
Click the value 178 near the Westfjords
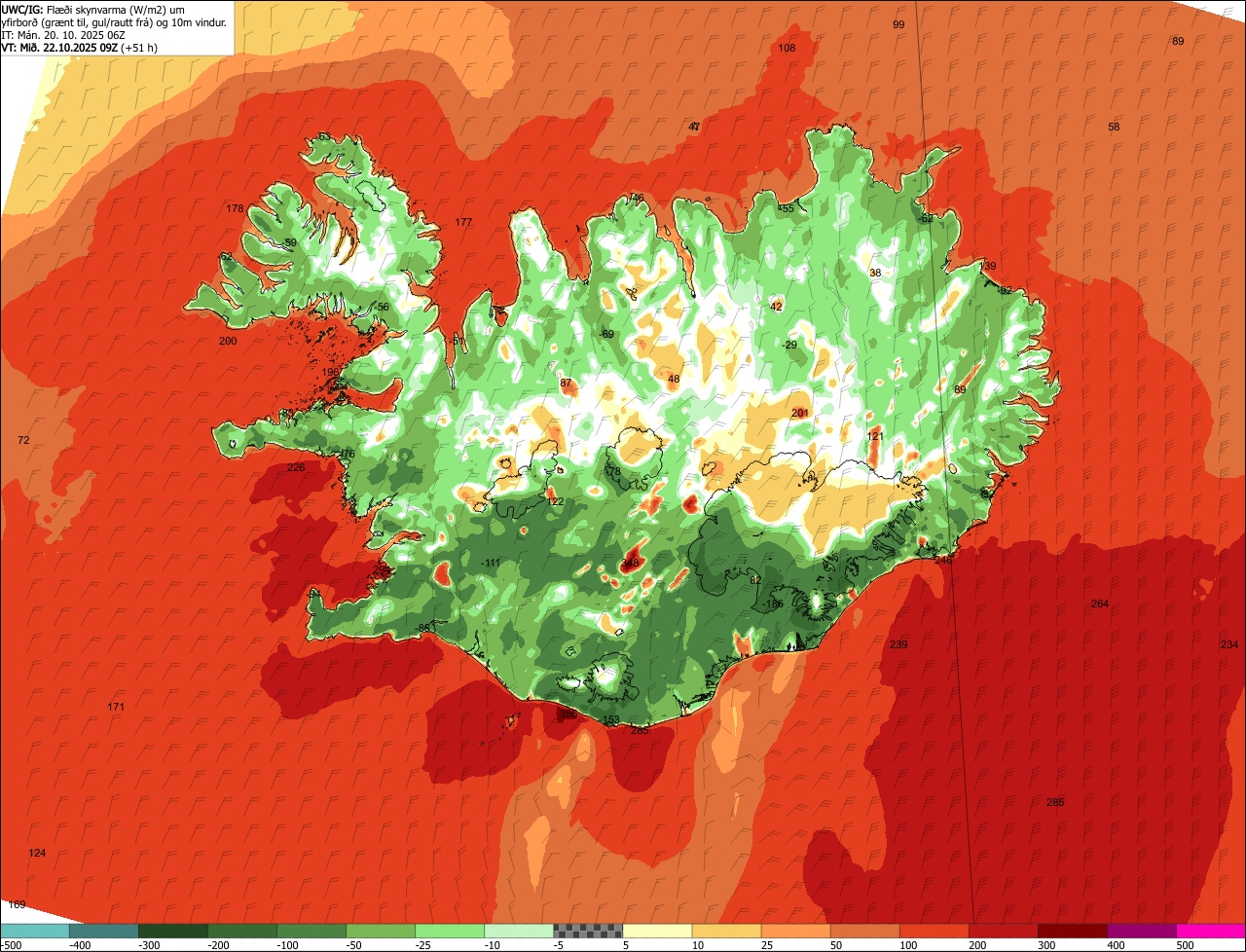[235, 208]
